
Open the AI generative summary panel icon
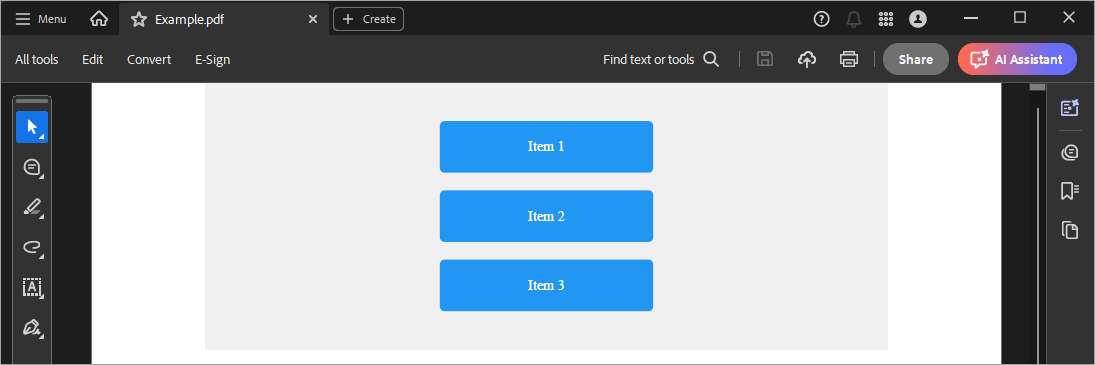[x=1070, y=107]
